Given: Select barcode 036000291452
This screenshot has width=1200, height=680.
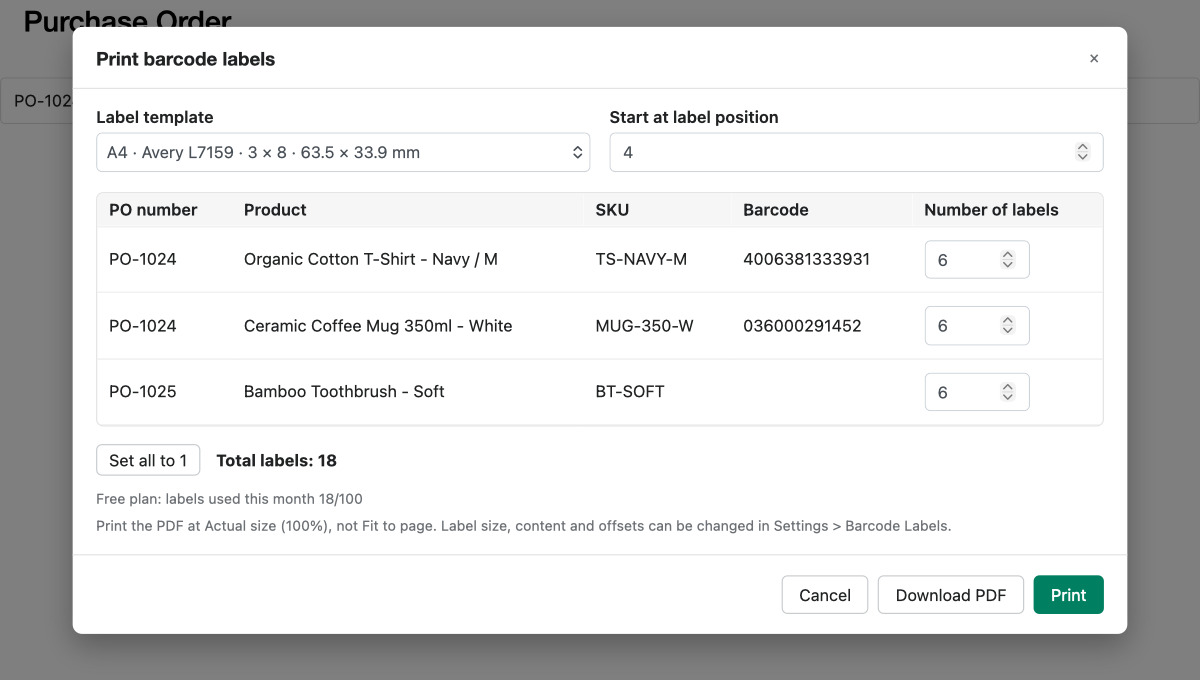Looking at the screenshot, I should 802,325.
